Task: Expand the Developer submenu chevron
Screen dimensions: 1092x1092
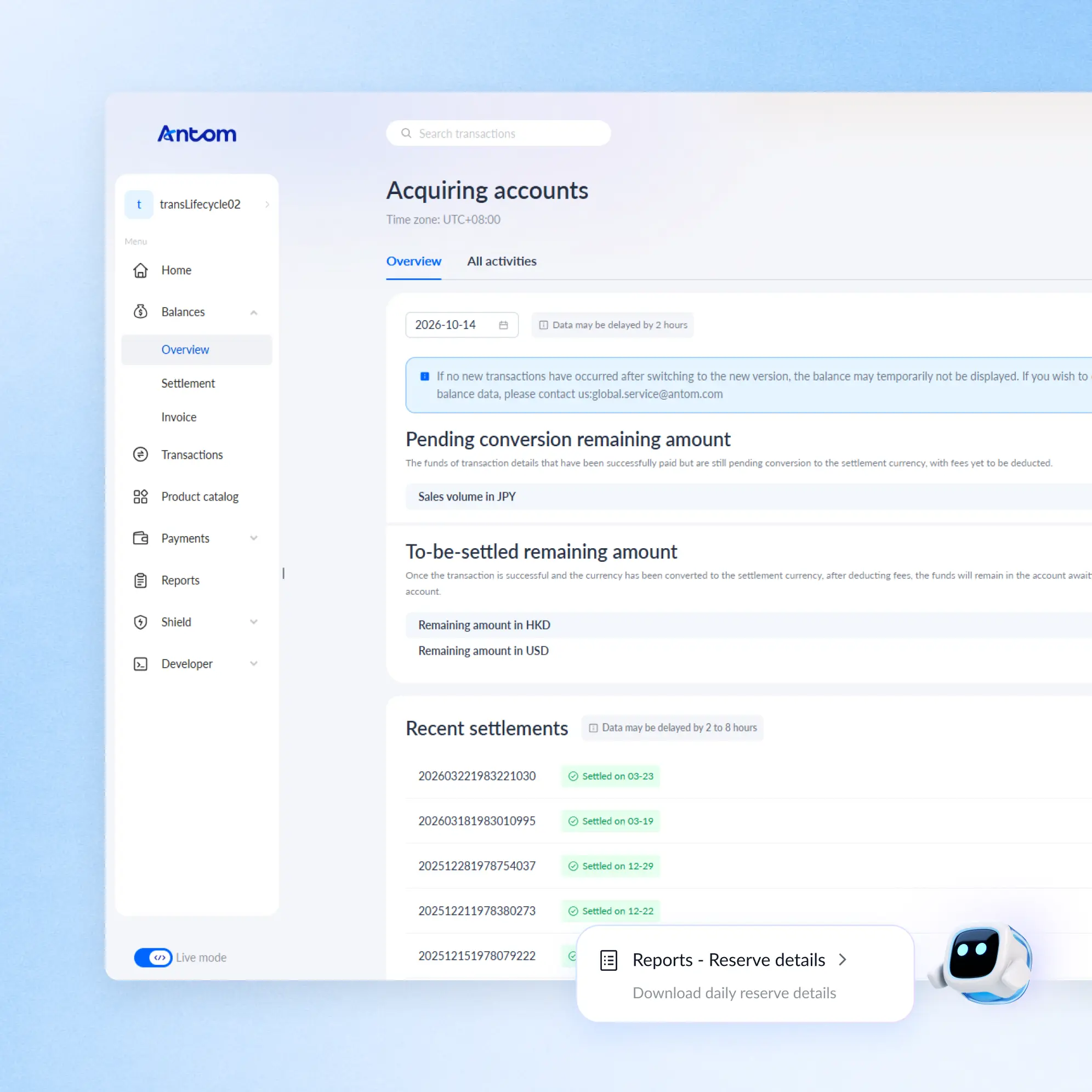Action: (x=254, y=663)
